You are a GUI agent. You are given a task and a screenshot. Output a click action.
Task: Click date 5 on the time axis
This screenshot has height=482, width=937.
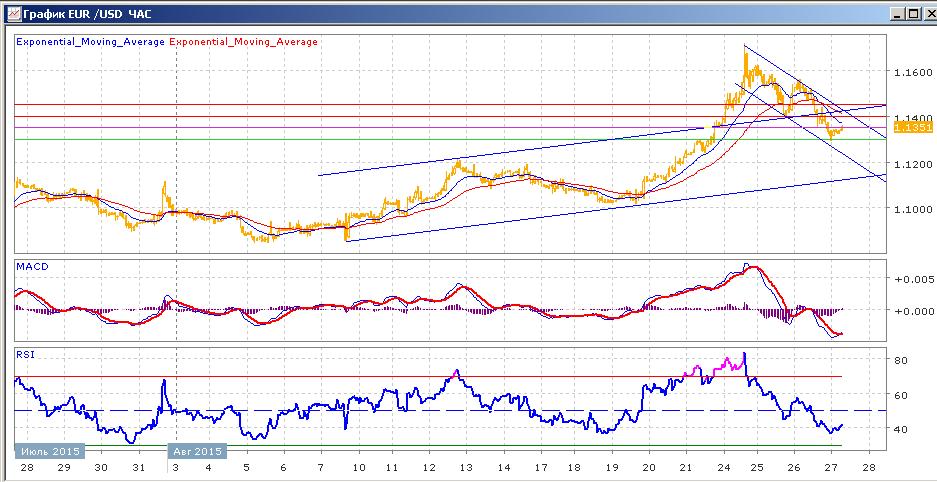click(x=246, y=467)
